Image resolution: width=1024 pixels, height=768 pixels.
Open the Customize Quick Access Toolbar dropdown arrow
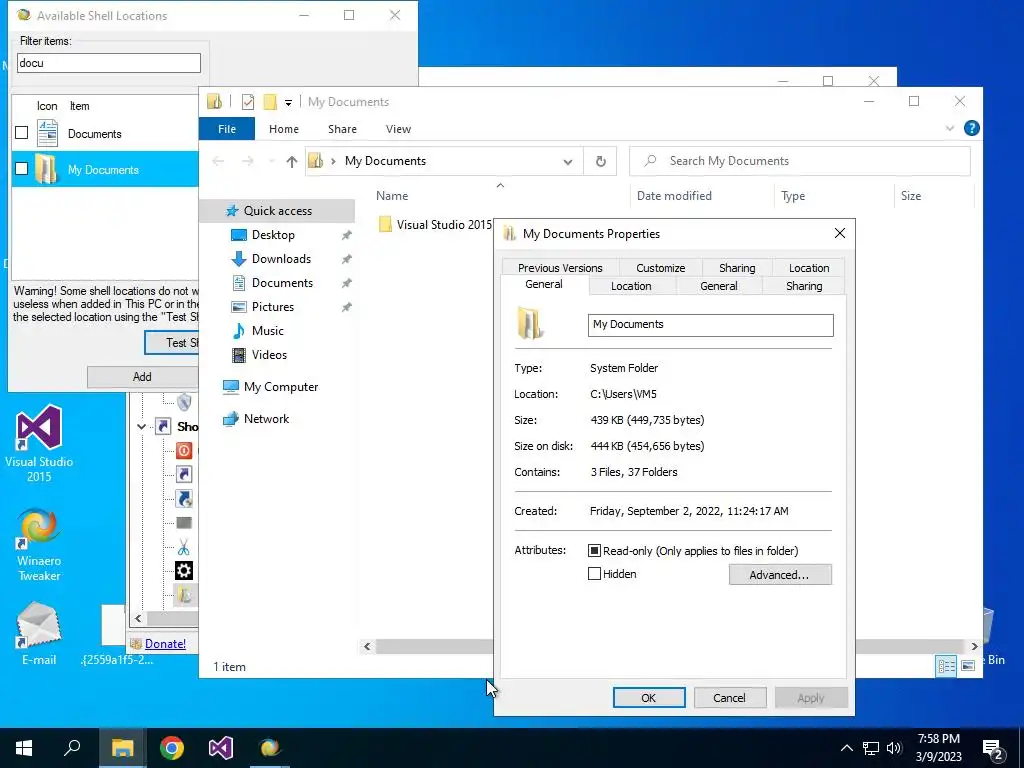tap(288, 103)
